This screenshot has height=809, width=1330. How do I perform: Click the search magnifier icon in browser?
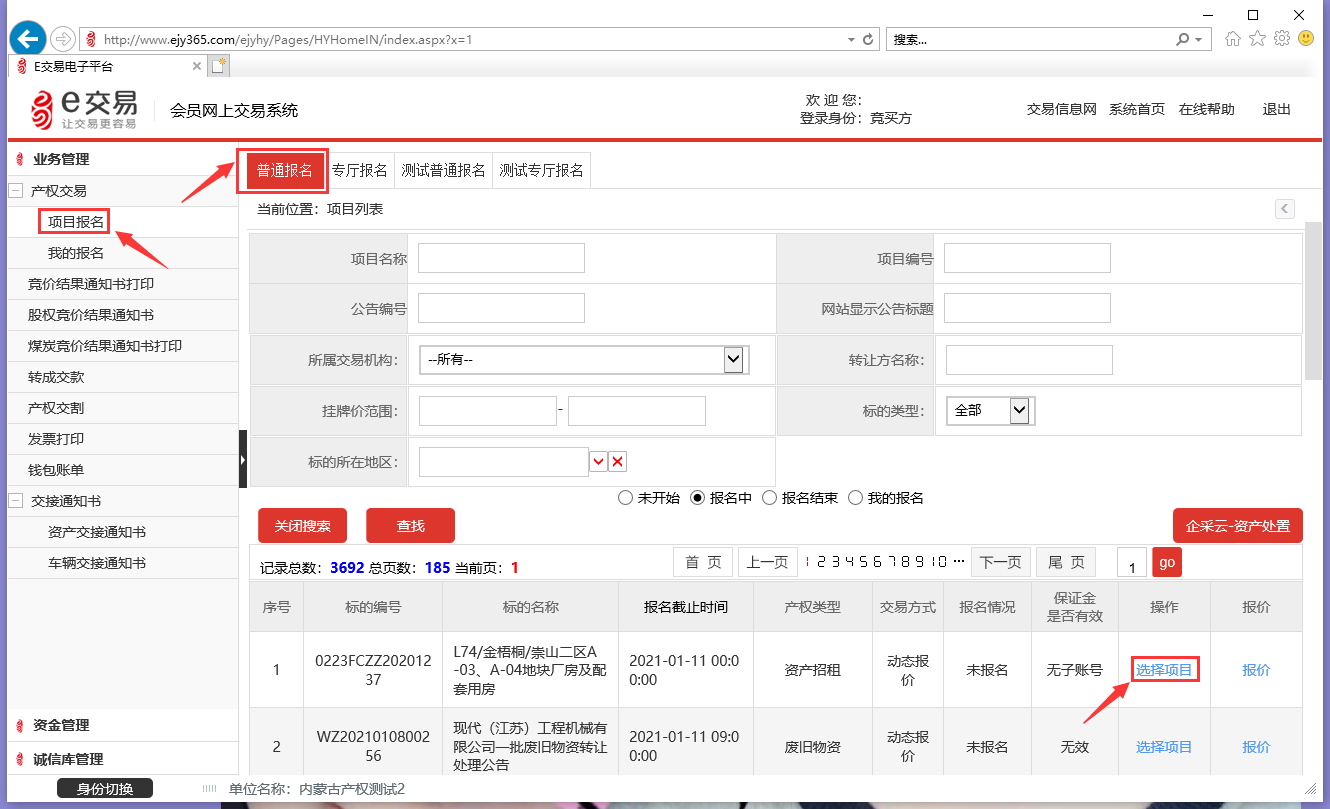point(1184,39)
